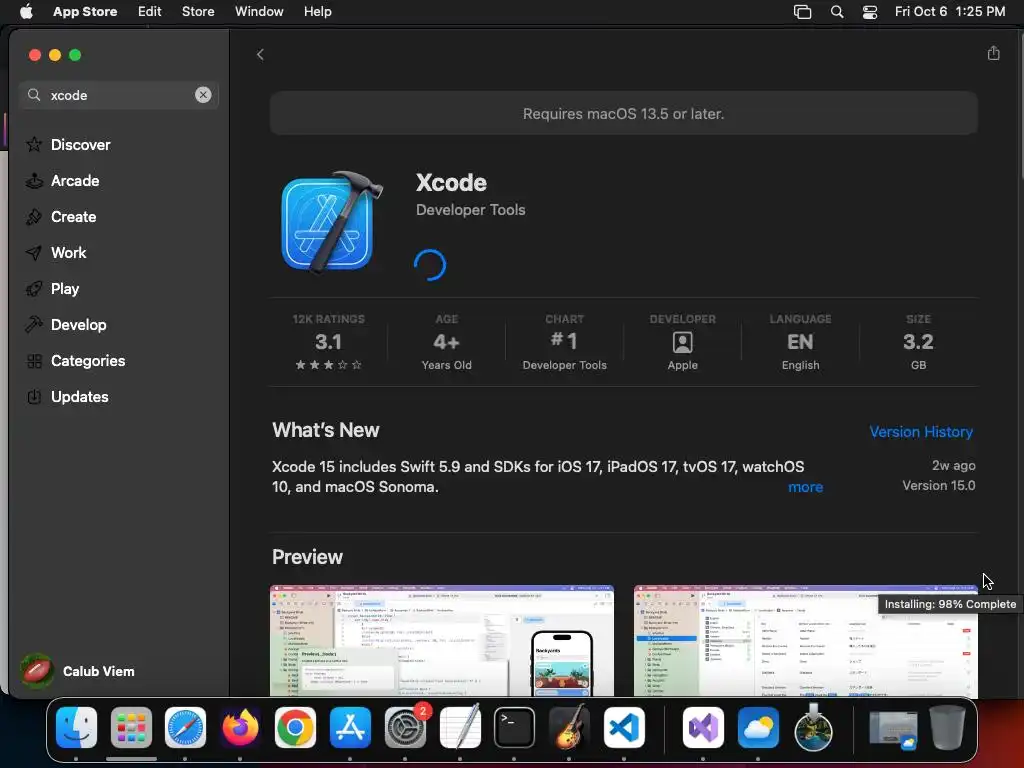
Task: Click the Work paper plane icon
Action: coord(34,252)
